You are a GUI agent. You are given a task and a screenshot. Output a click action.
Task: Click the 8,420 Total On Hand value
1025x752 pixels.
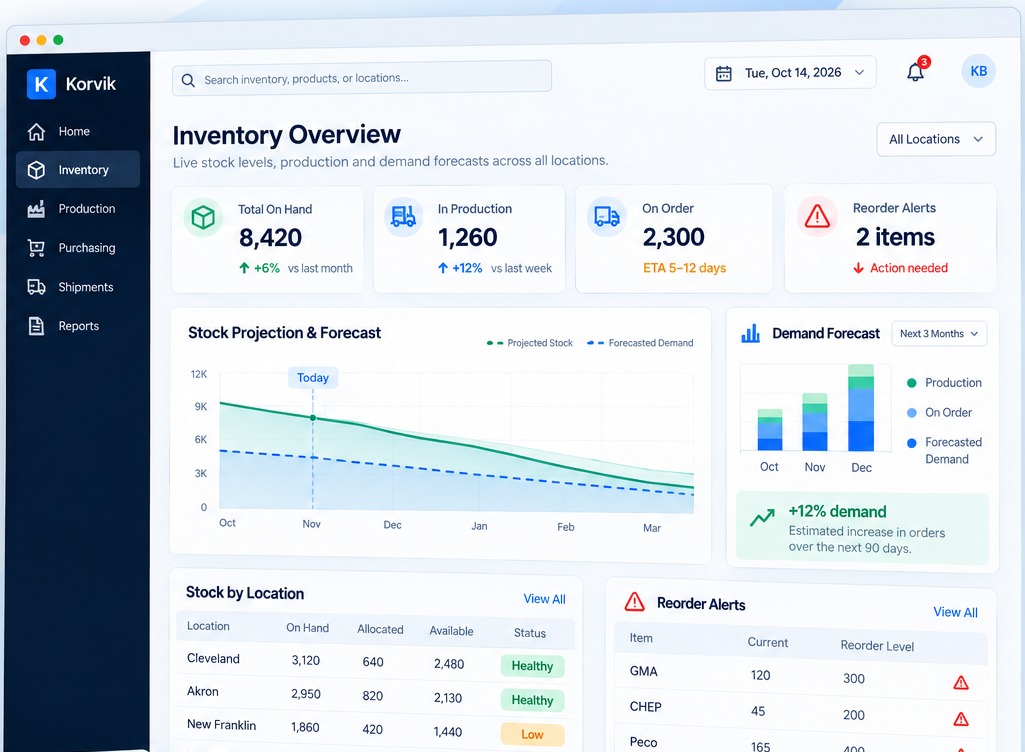270,237
